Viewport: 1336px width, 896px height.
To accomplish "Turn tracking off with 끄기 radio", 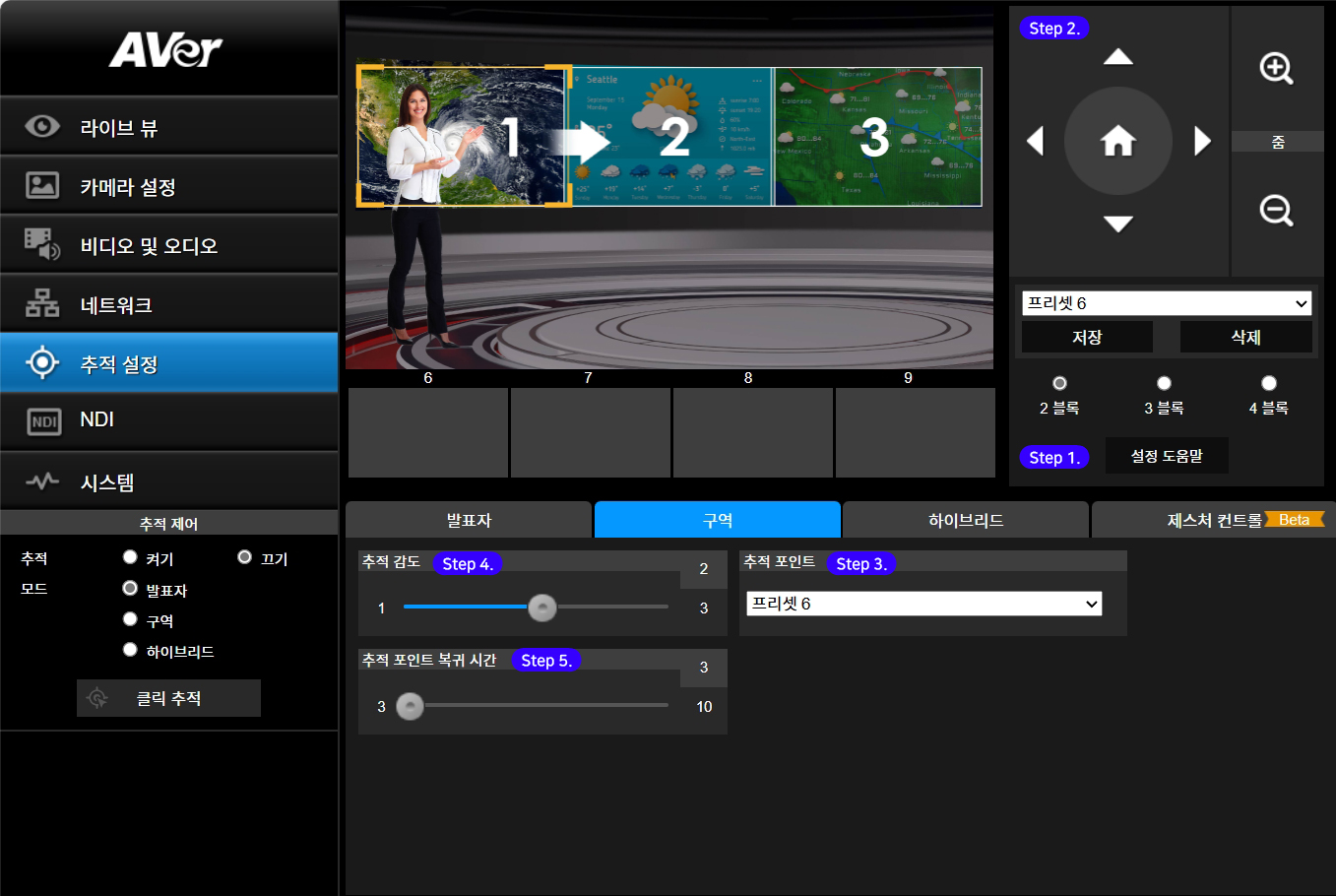I will [245, 557].
